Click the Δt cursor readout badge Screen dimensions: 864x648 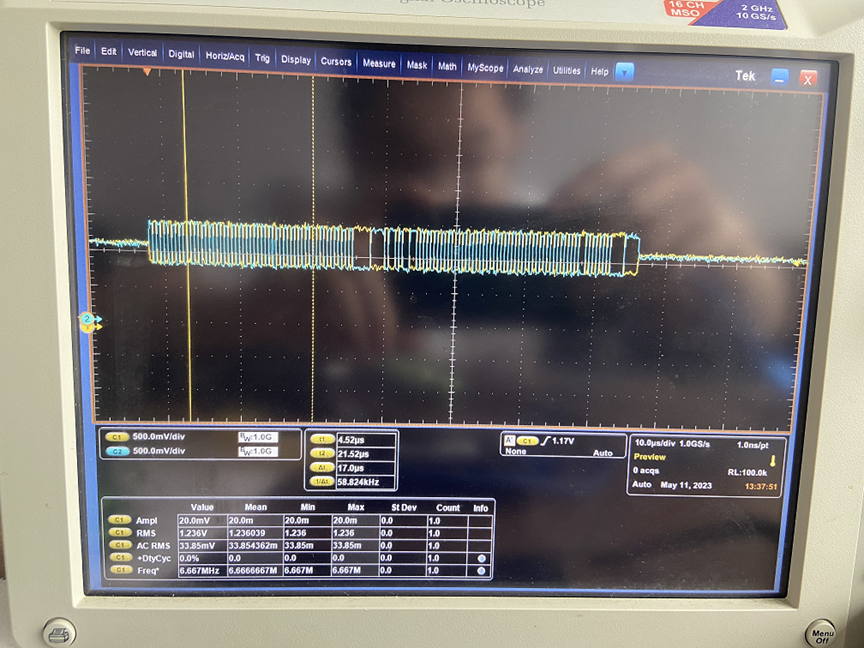pyautogui.click(x=322, y=467)
